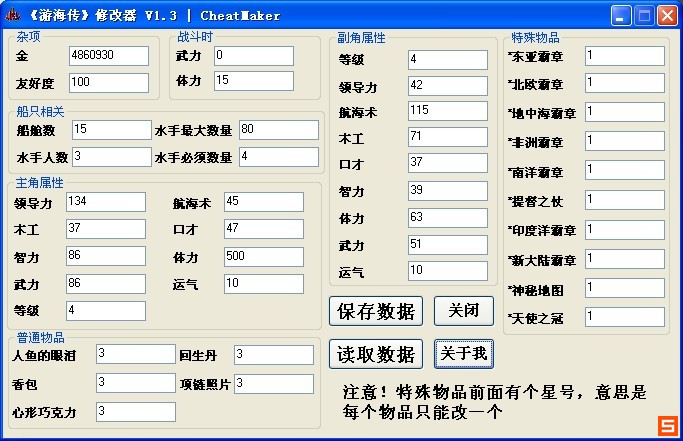Click the 人鱼的眼泪 item field
The width and height of the screenshot is (683, 441).
coord(135,354)
